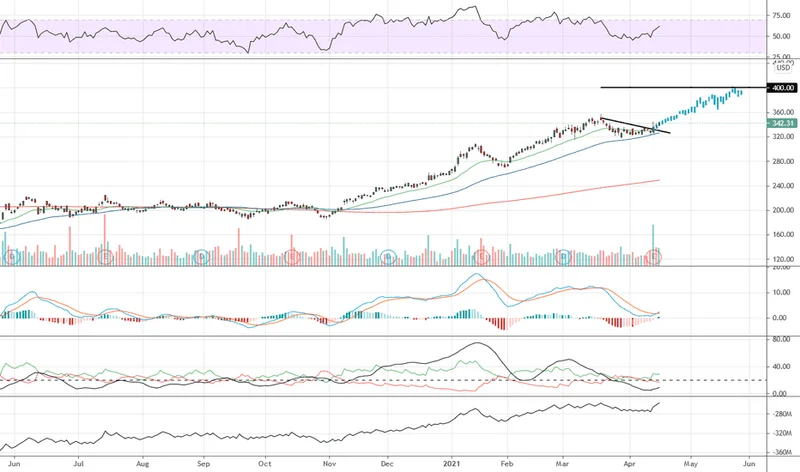Click the tallest volume bar in April

pyautogui.click(x=653, y=238)
